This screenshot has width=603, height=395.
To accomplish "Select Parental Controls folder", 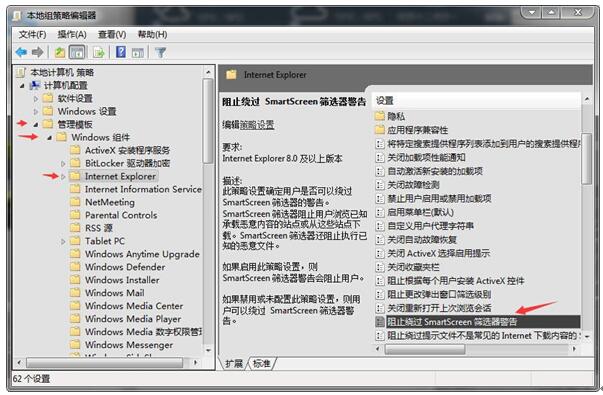I will click(121, 215).
